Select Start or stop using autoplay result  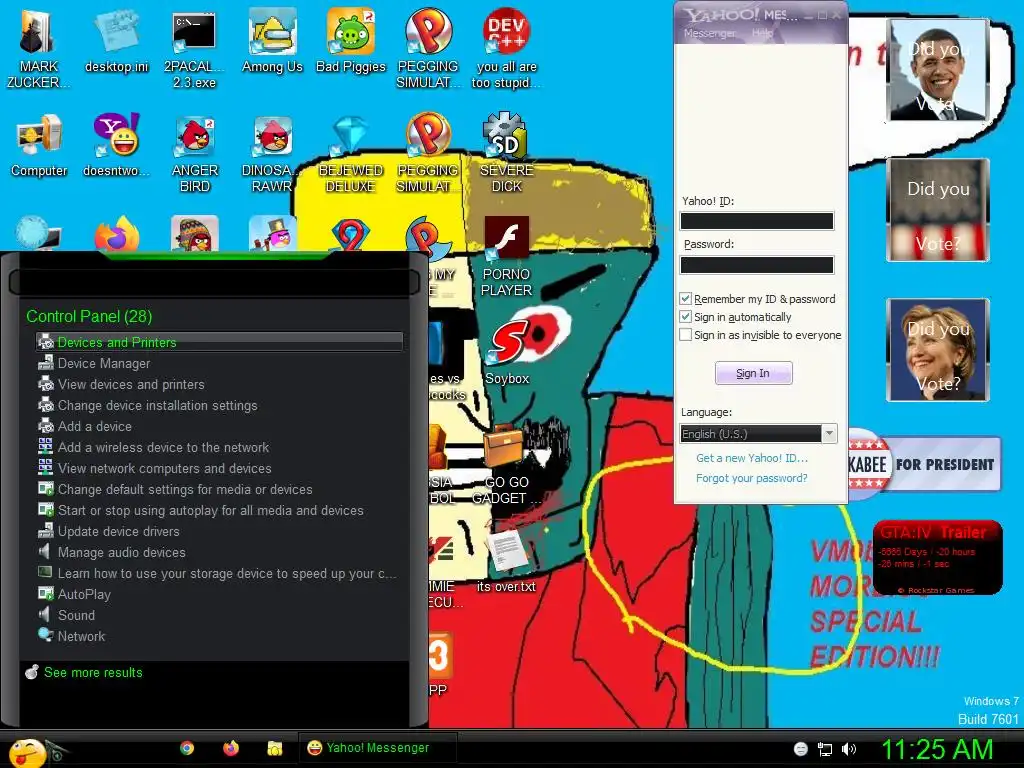pos(219,510)
